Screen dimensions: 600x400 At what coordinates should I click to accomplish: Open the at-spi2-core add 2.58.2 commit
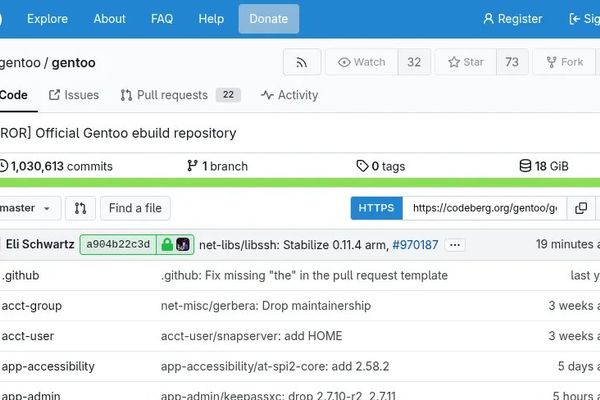point(275,366)
